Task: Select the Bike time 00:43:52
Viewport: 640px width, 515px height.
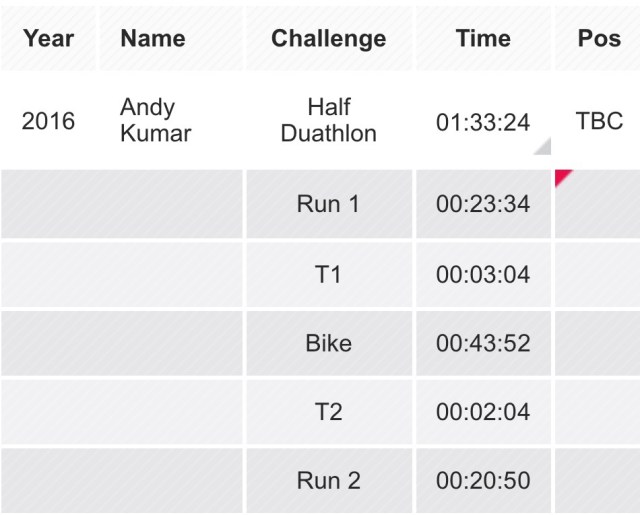Action: 483,343
